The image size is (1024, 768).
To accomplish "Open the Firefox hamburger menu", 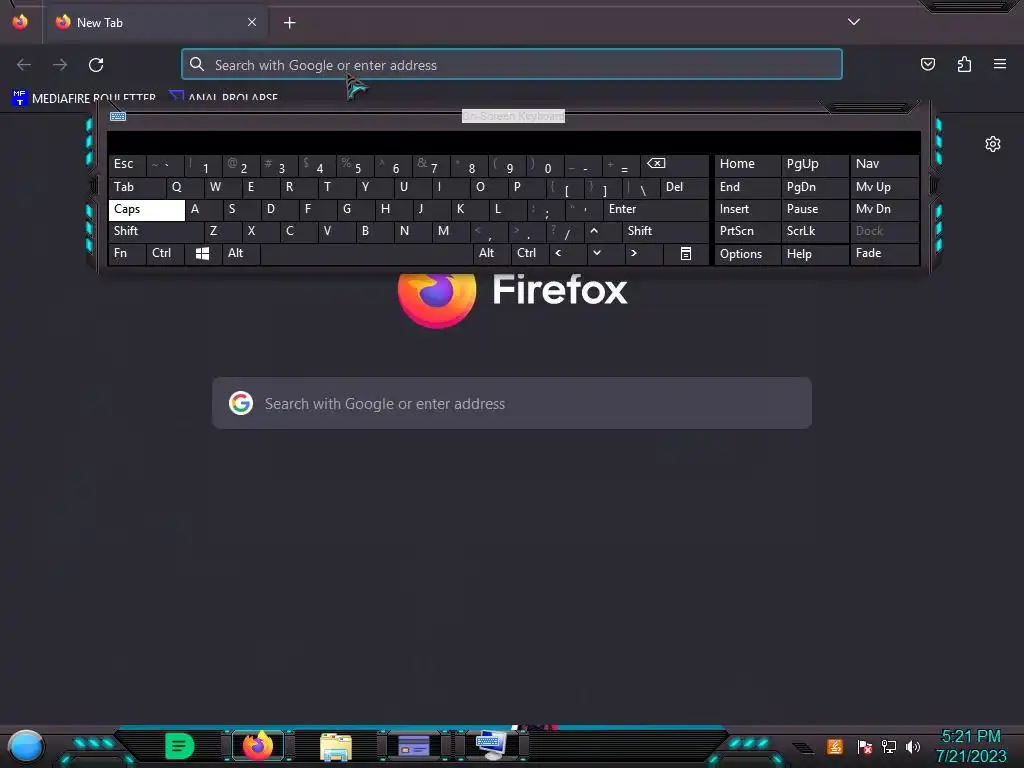I will pyautogui.click(x=1000, y=64).
